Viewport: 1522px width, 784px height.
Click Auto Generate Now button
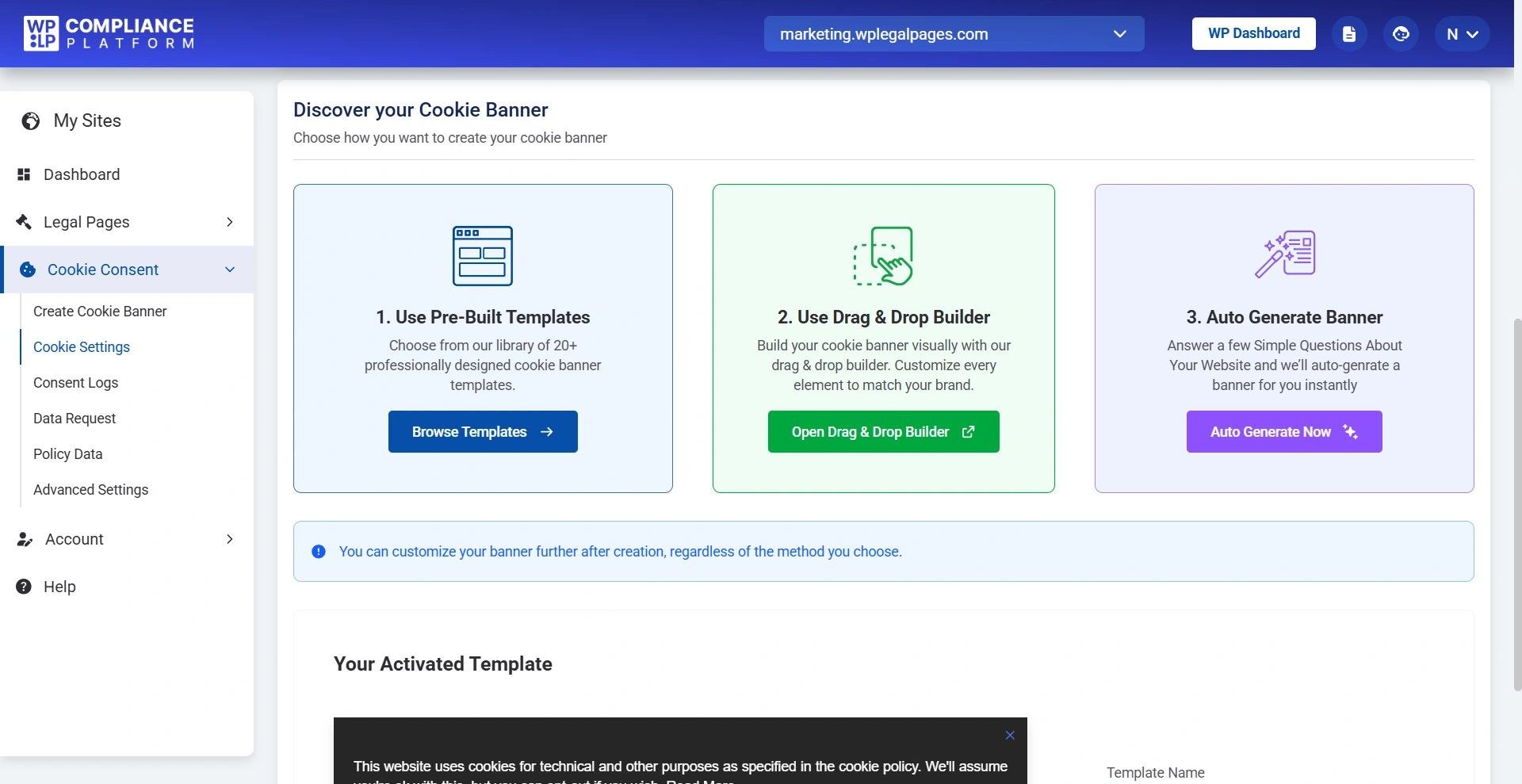1284,432
